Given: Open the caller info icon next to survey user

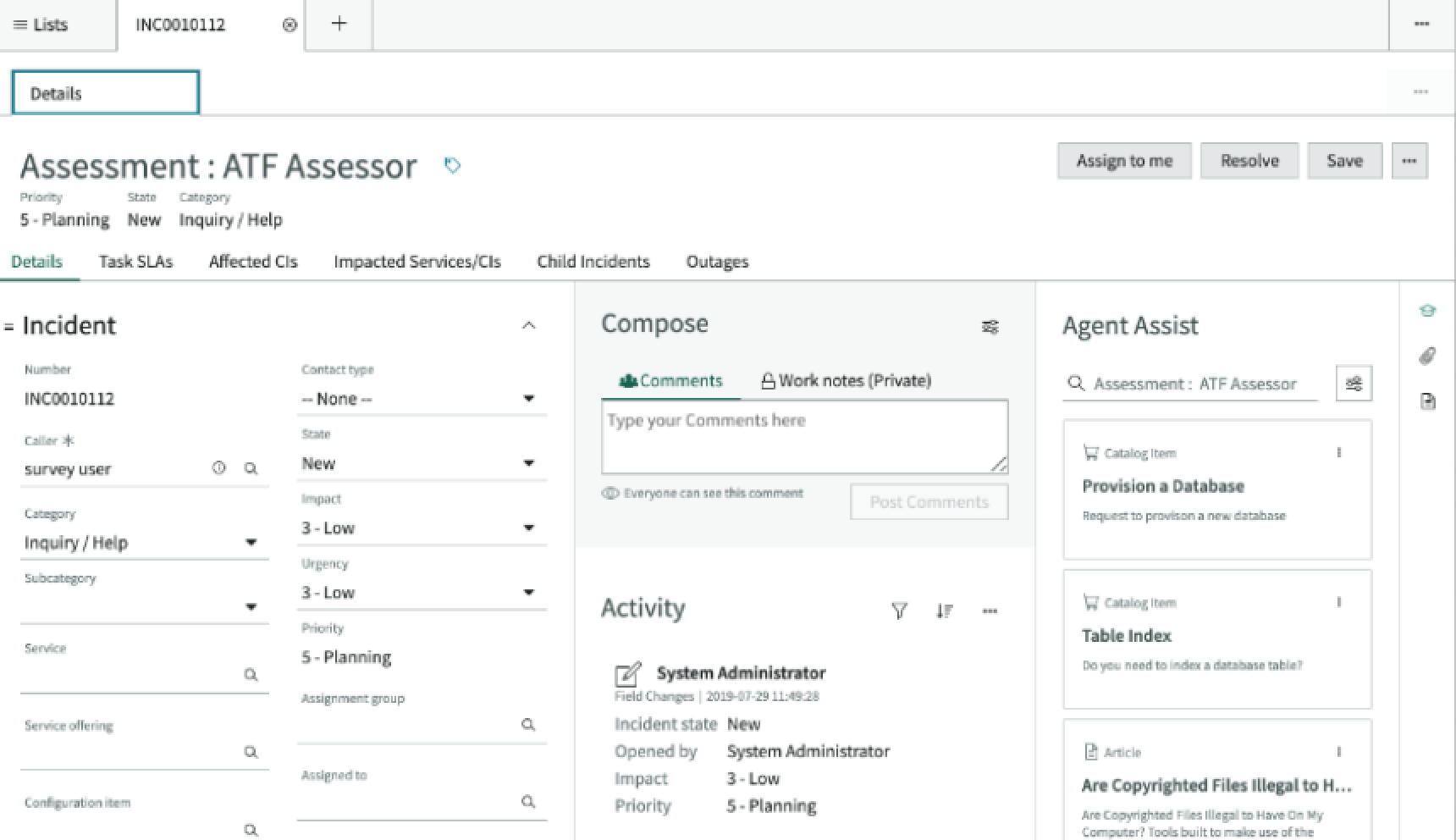Looking at the screenshot, I should click(x=218, y=468).
